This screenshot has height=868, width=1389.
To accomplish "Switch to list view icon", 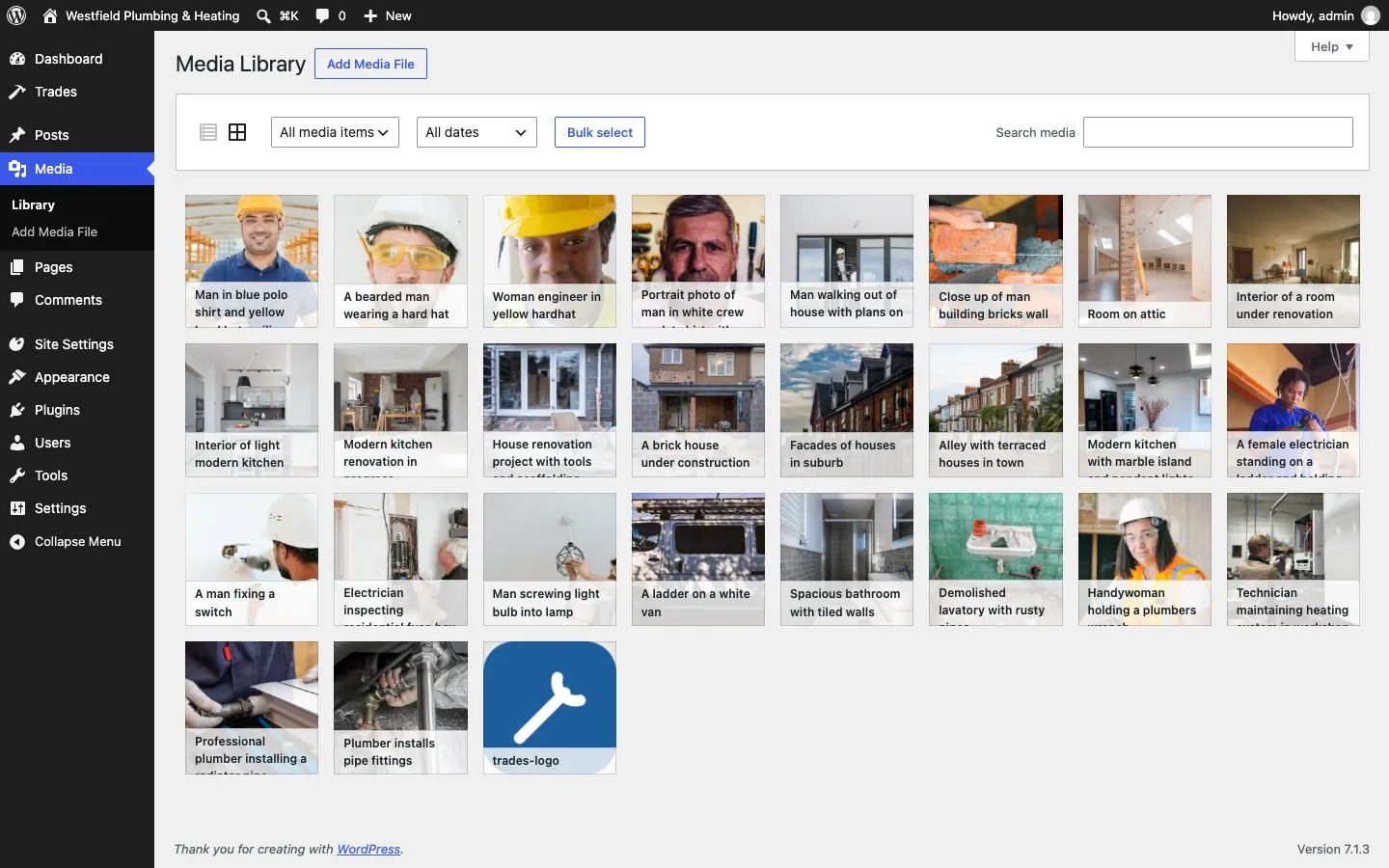I will (208, 132).
